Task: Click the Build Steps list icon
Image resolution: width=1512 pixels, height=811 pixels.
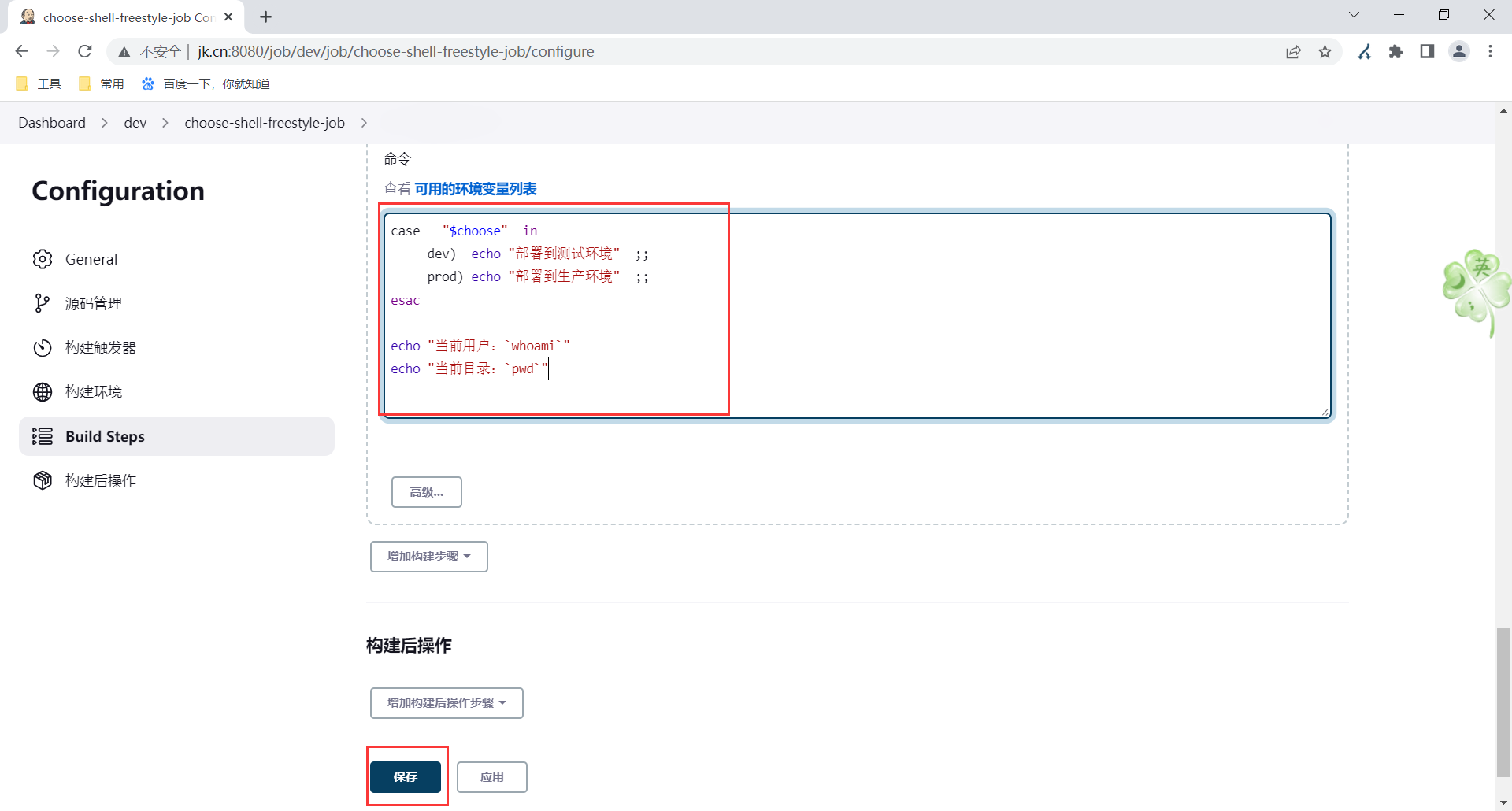Action: click(43, 436)
